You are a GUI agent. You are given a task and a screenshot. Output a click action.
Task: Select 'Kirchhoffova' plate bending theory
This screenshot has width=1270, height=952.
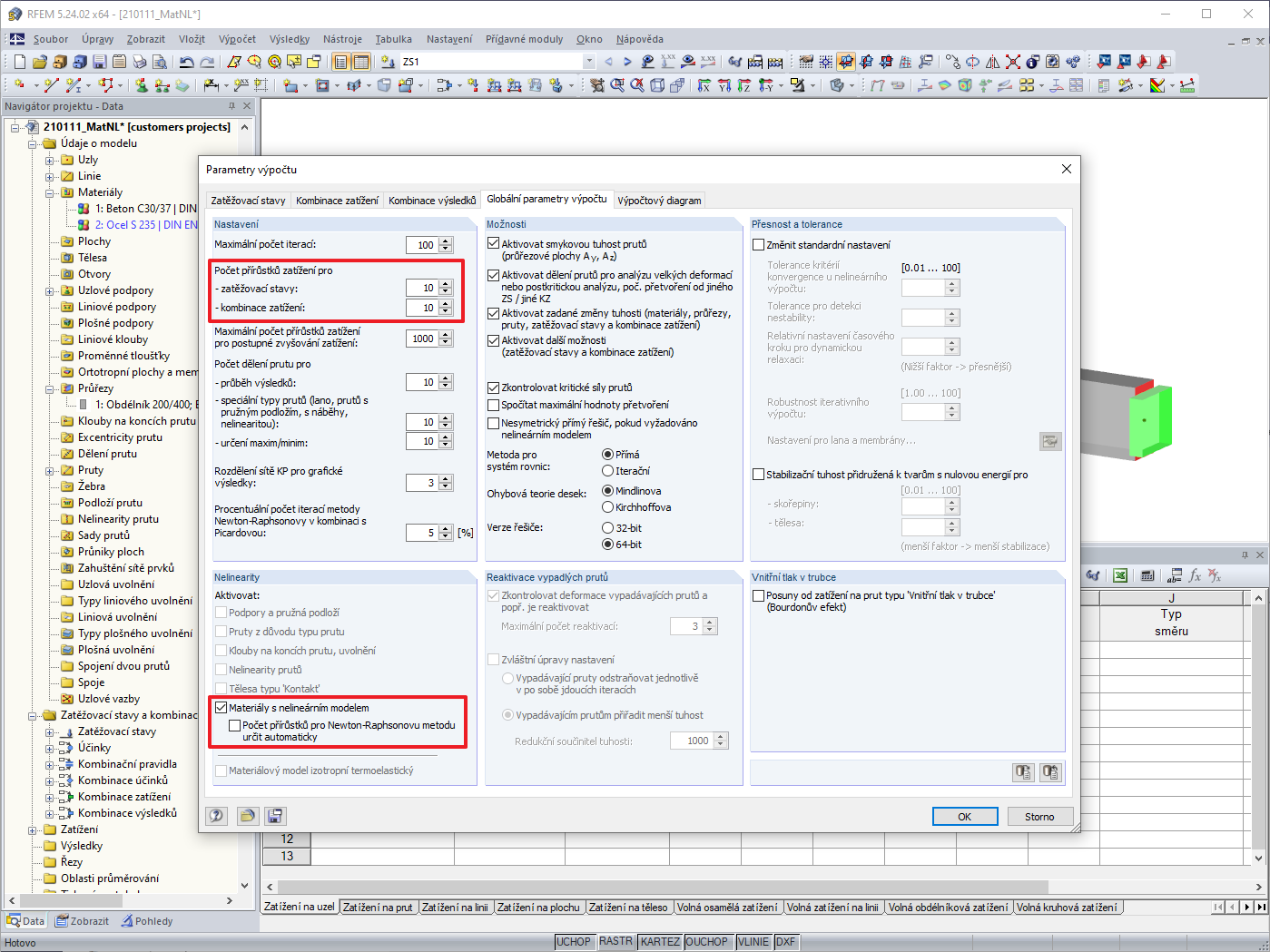(x=608, y=507)
